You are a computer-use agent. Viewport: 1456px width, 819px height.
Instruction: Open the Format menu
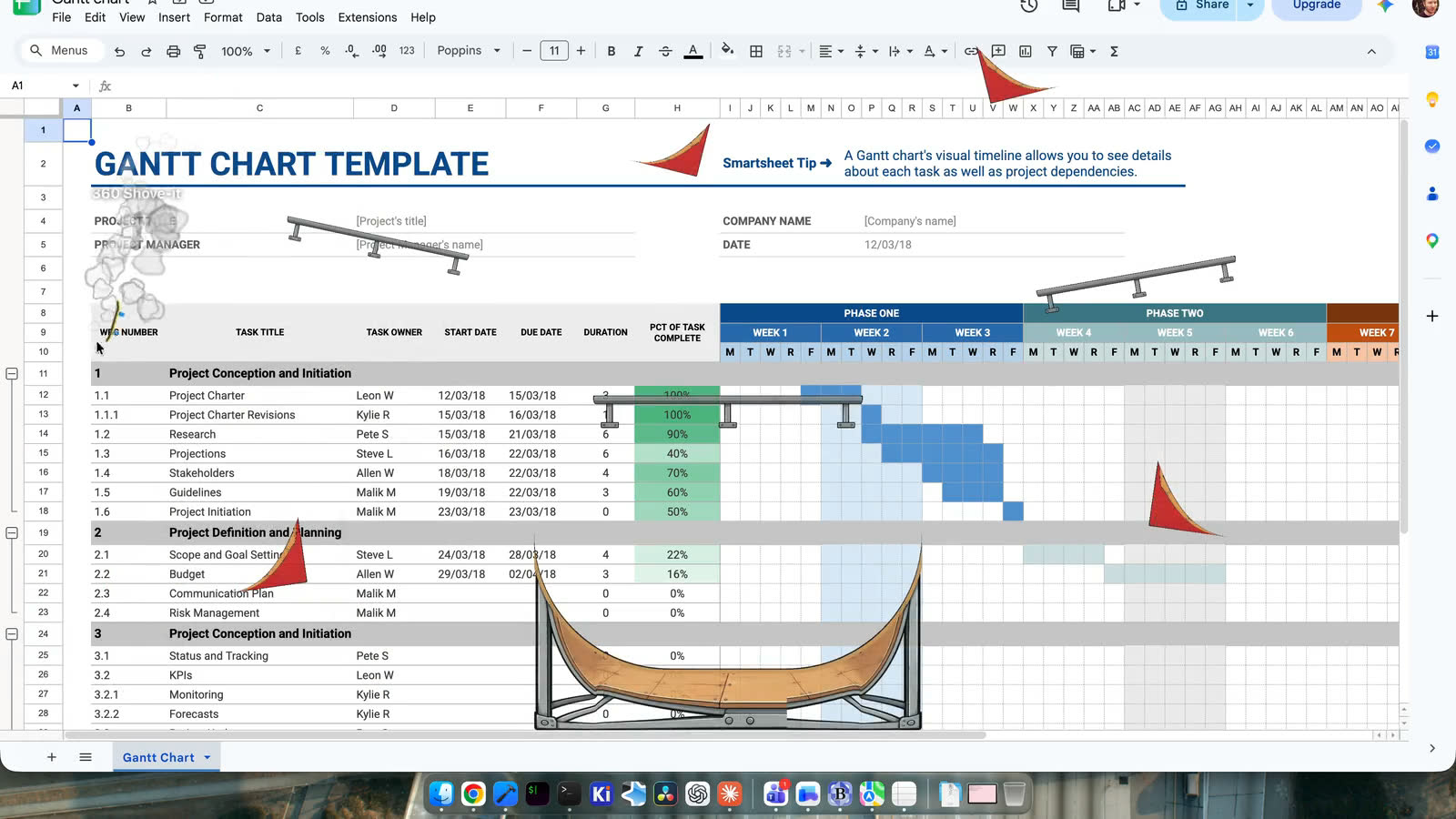223,17
